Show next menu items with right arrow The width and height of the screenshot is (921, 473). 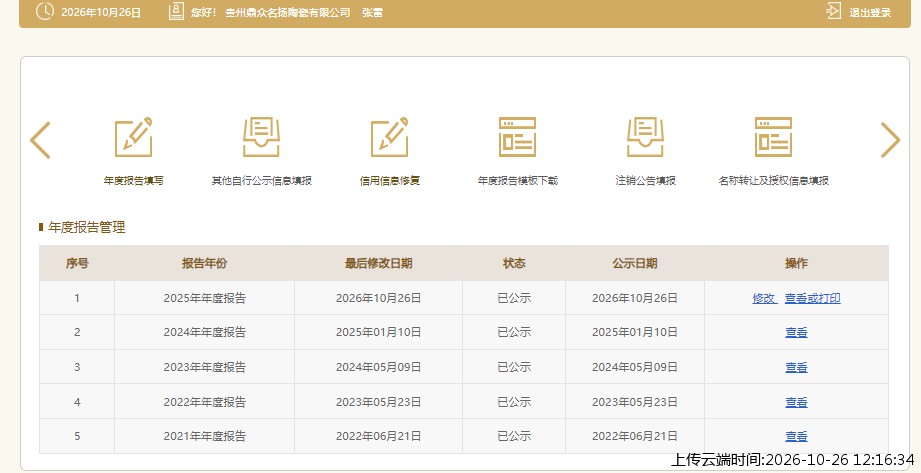click(x=890, y=140)
